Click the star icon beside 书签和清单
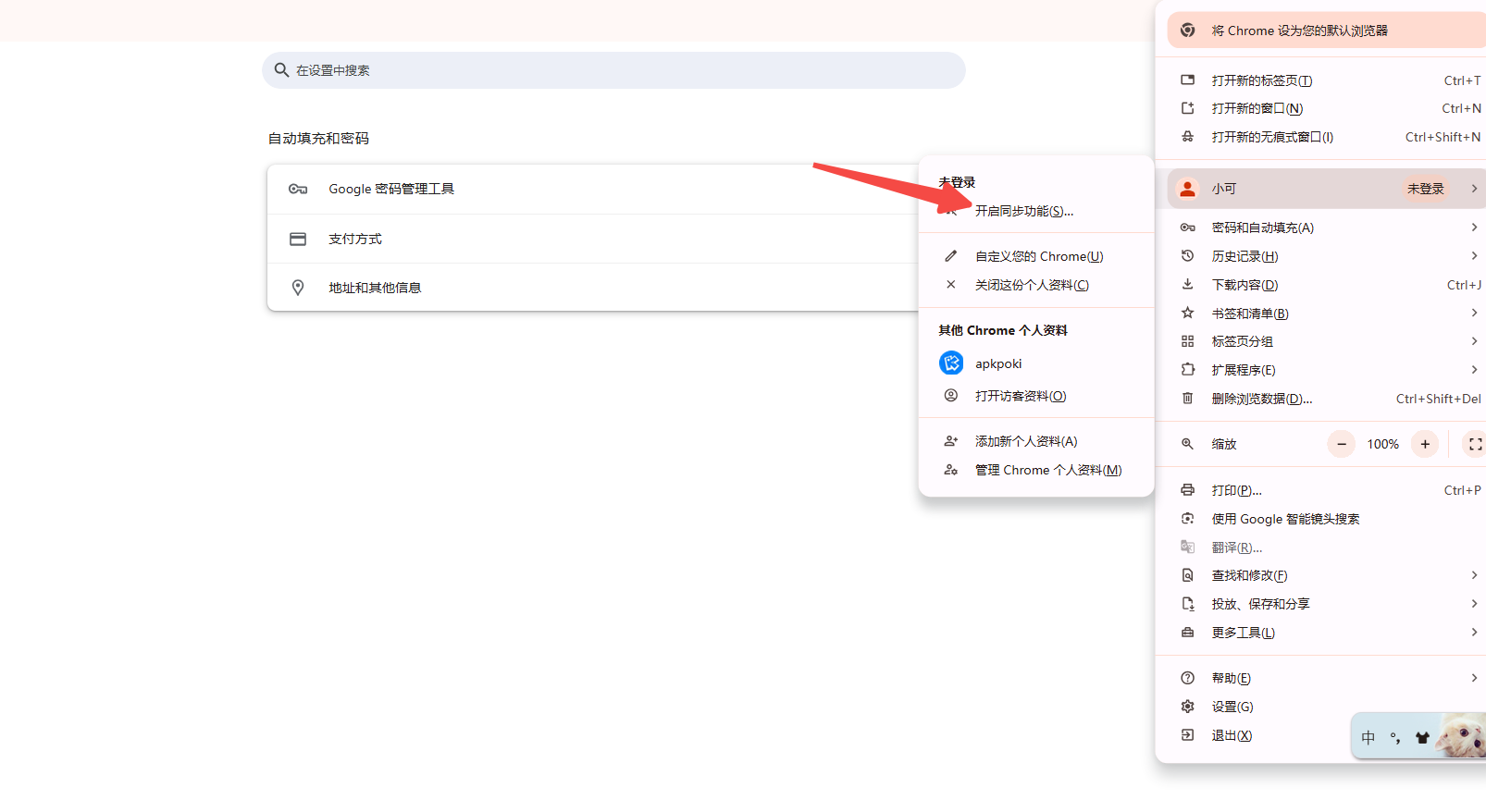The width and height of the screenshot is (1486, 812). 1188,314
